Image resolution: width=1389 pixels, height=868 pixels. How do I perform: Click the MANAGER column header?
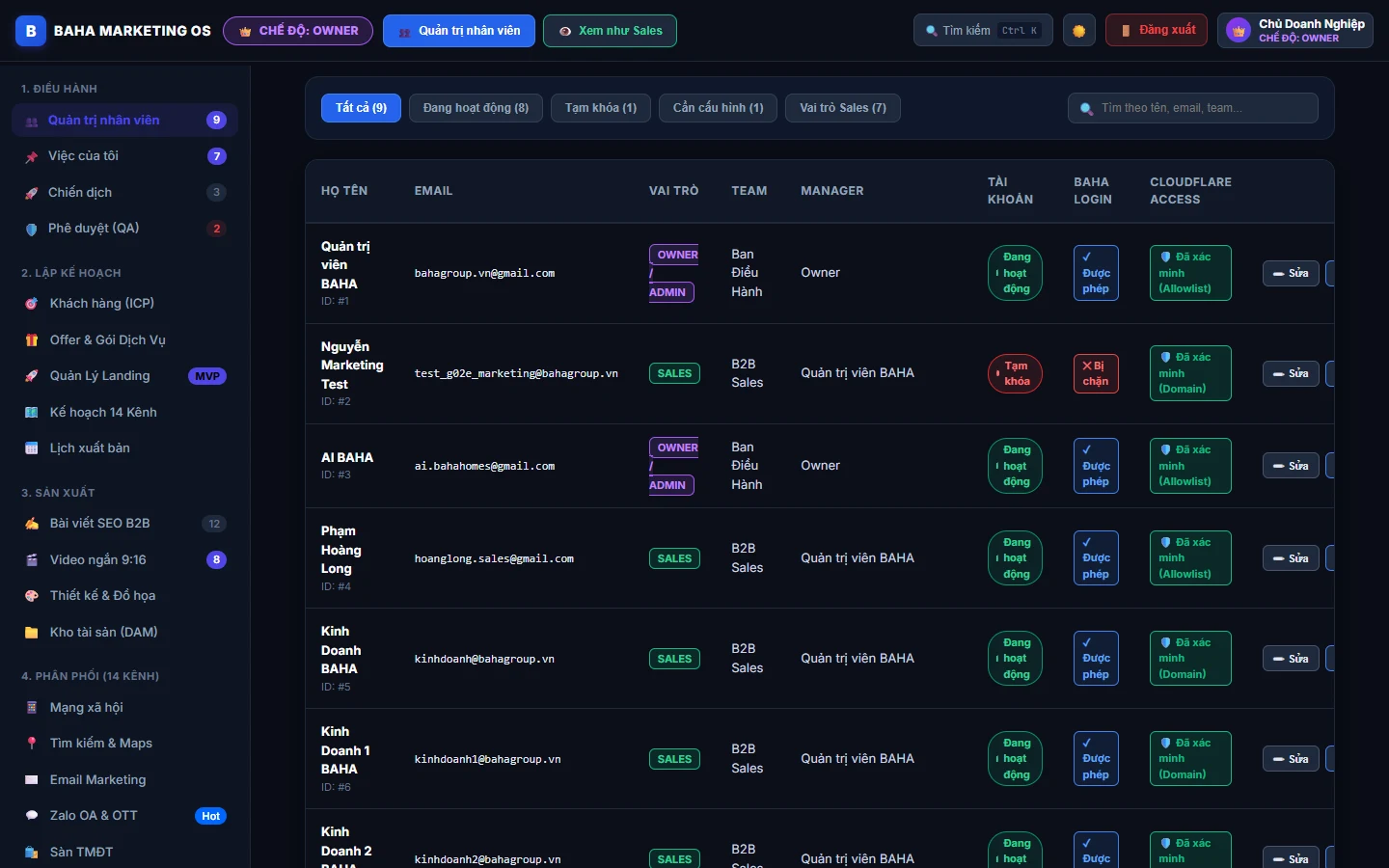click(832, 191)
